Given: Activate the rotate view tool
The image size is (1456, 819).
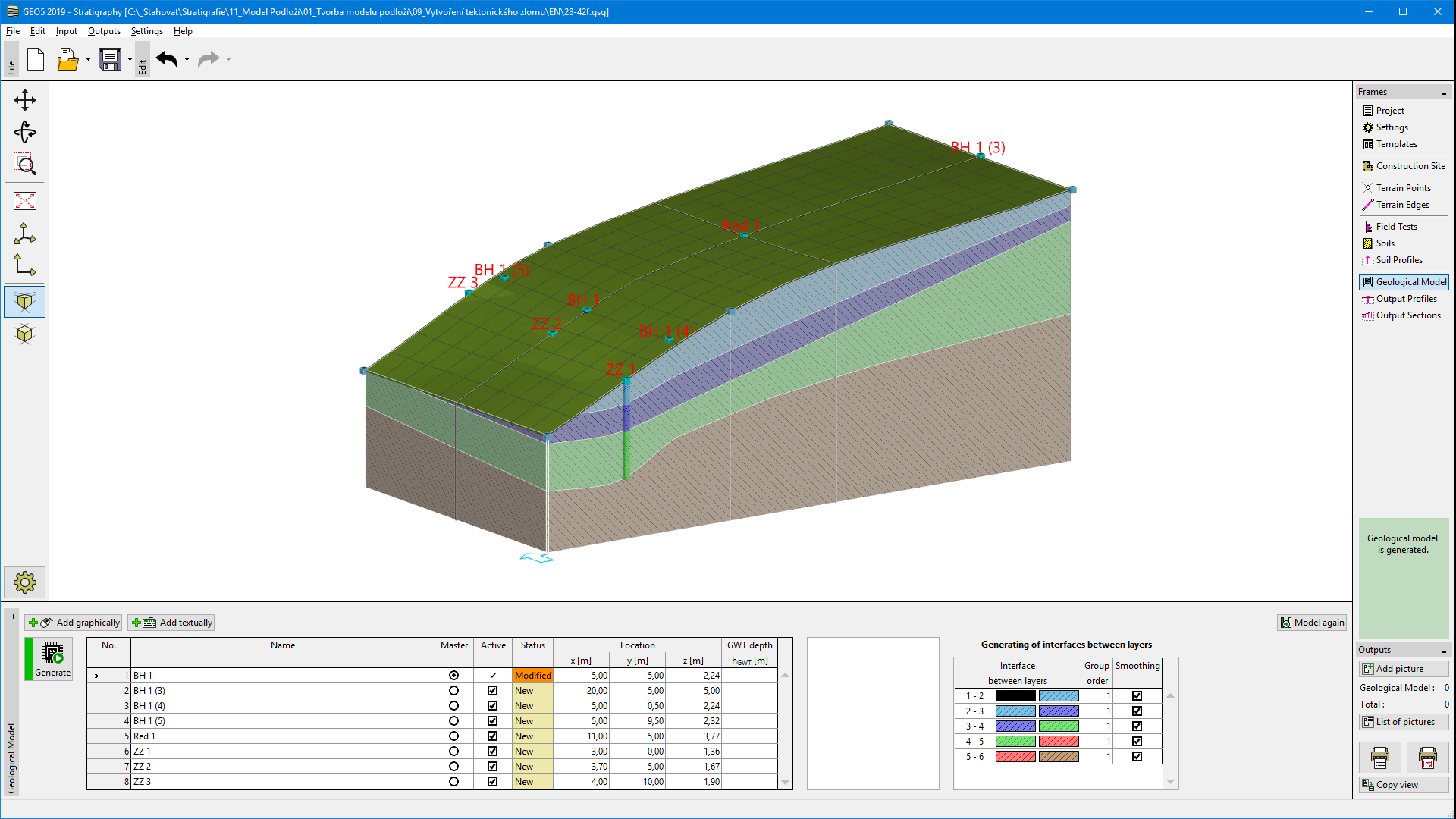Looking at the screenshot, I should [24, 132].
